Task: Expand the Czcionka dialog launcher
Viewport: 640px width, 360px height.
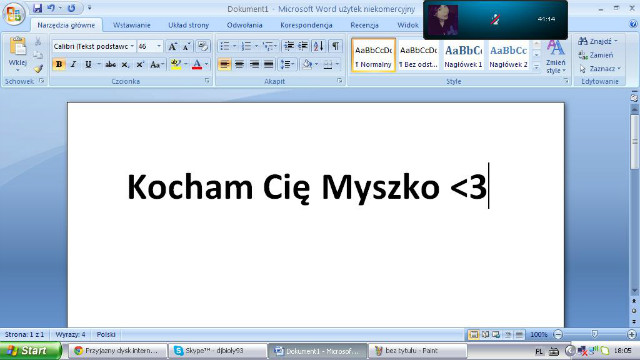Action: [207, 81]
